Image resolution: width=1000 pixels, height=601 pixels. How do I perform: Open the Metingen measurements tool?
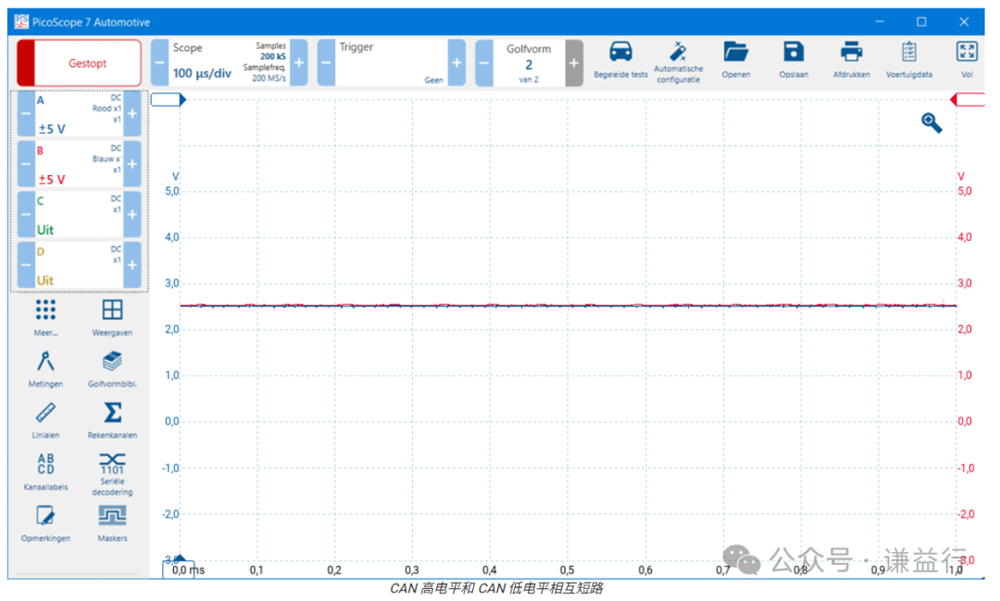(x=46, y=367)
